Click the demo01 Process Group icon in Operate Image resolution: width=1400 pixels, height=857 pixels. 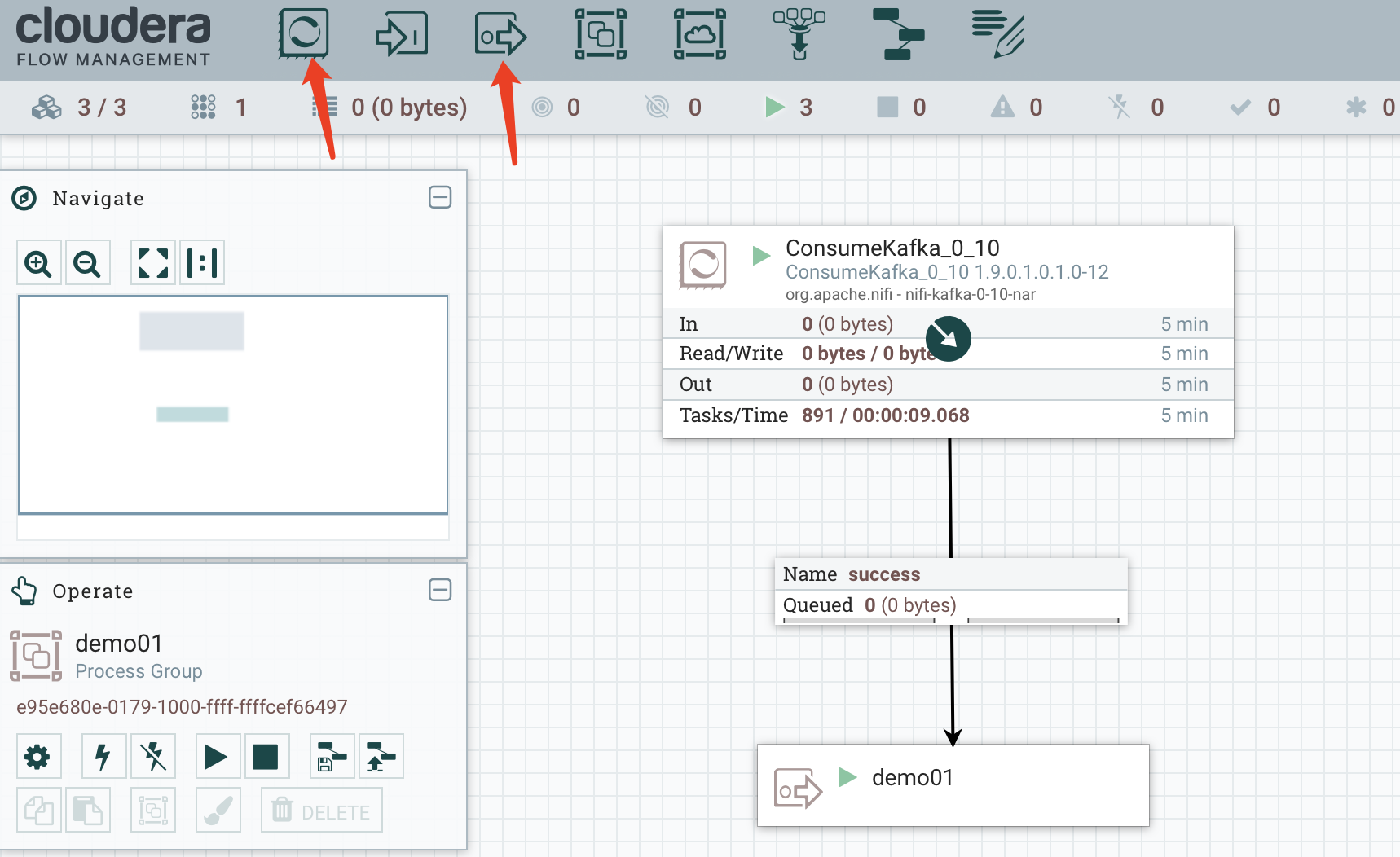[36, 656]
